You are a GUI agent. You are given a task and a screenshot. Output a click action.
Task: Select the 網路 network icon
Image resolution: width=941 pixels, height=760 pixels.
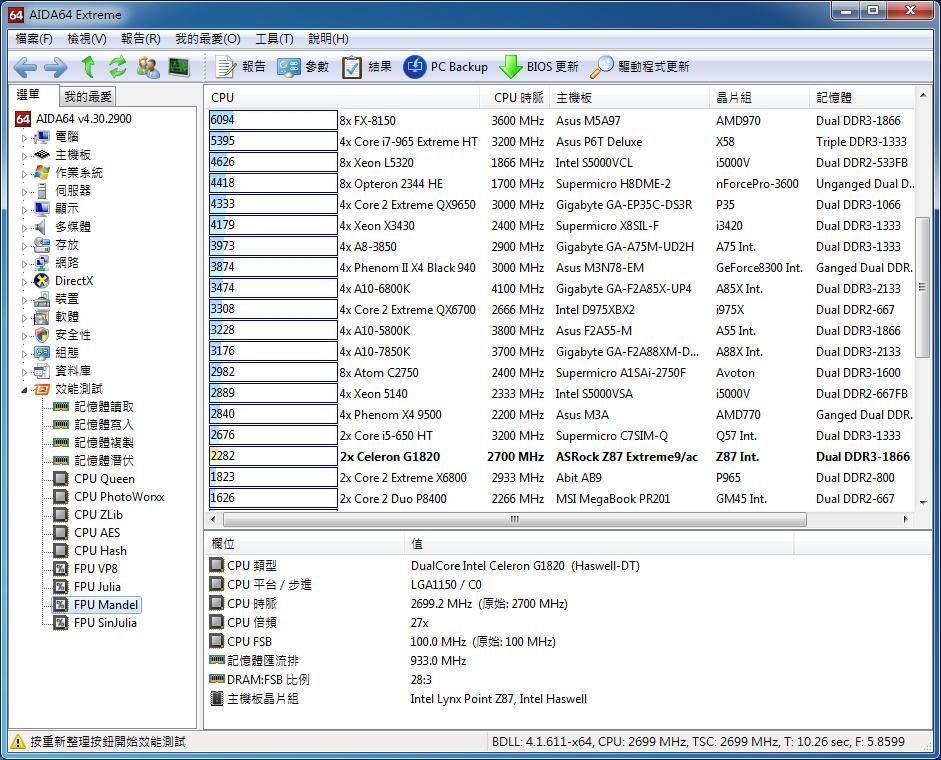point(41,263)
